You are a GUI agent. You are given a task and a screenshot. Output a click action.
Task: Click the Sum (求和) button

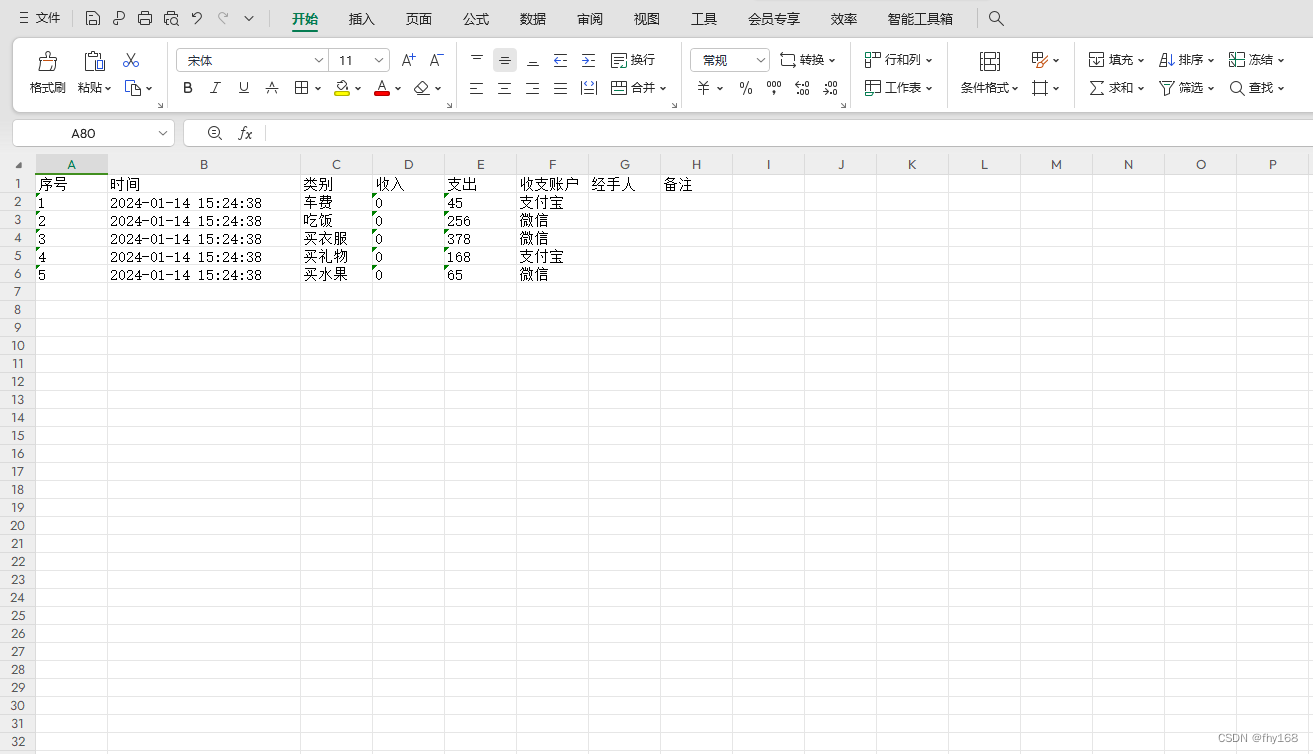pos(1116,88)
